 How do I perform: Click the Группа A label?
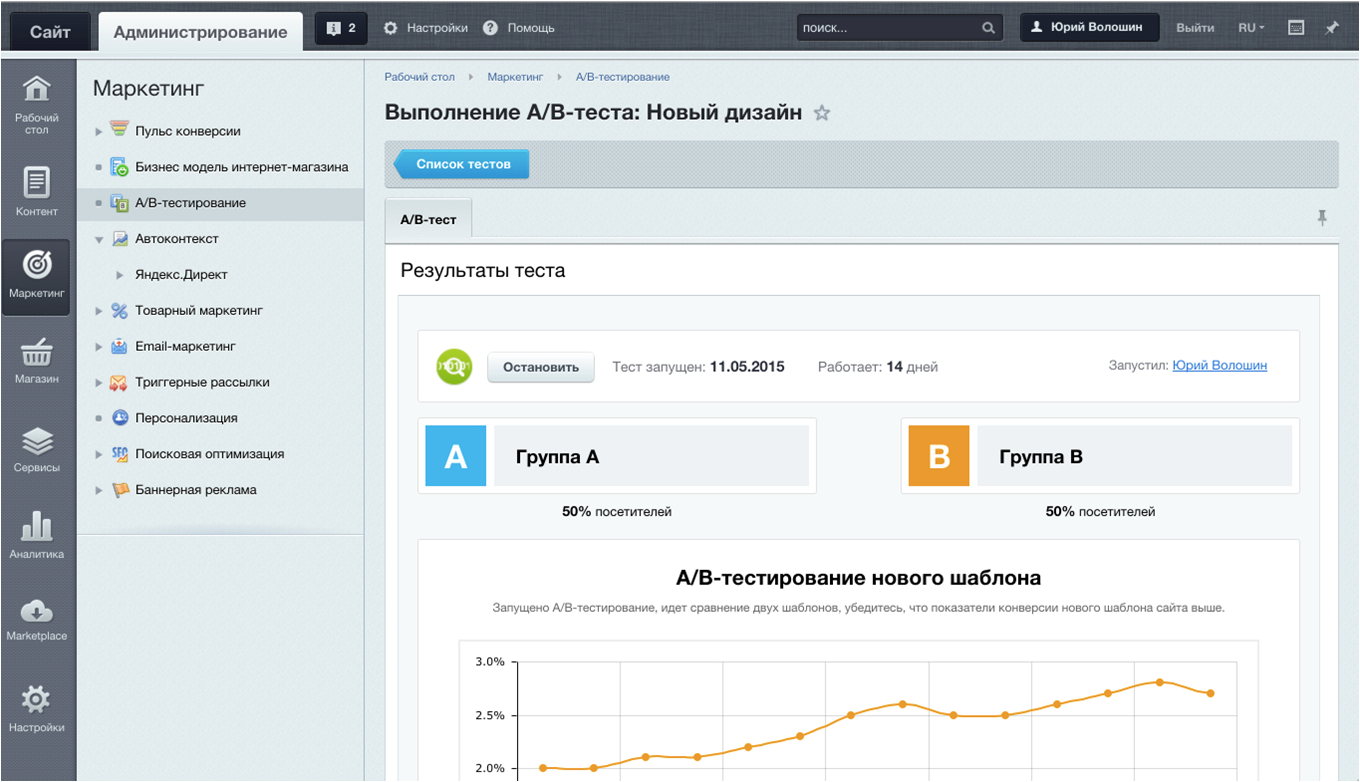[557, 457]
